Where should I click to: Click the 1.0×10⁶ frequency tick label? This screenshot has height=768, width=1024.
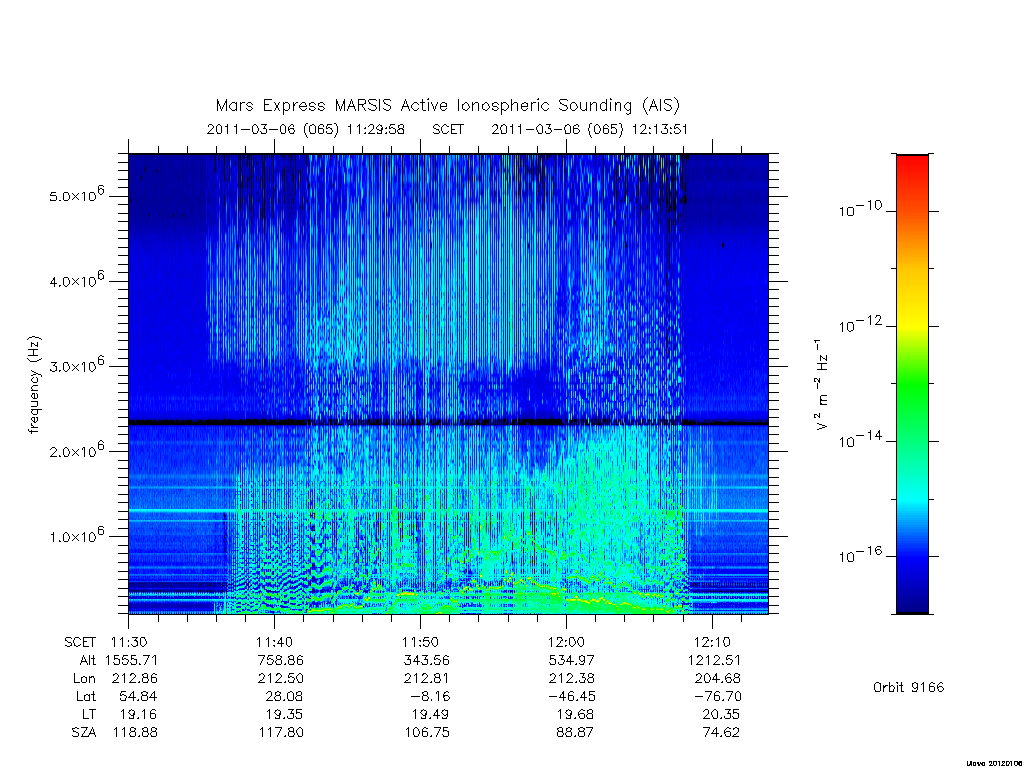(76, 535)
